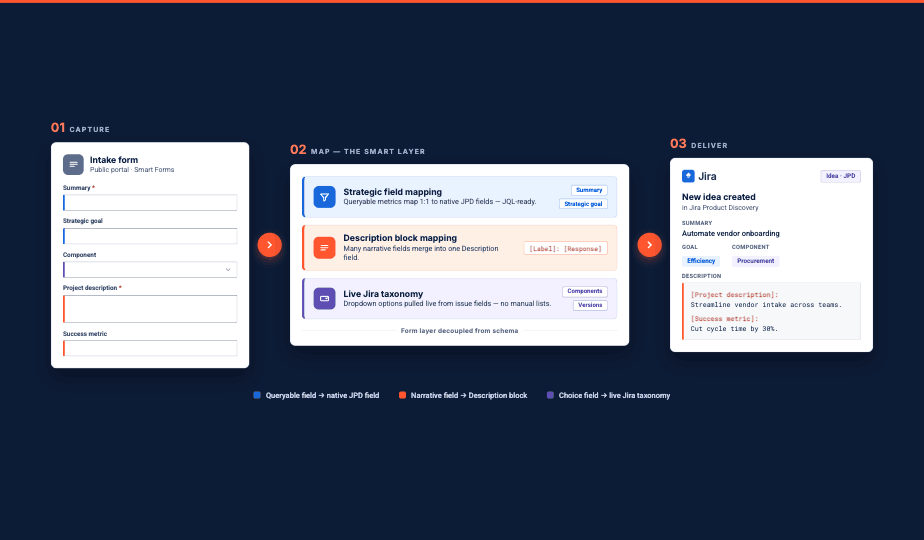Click '[Success metric]:' label in description

coord(724,319)
